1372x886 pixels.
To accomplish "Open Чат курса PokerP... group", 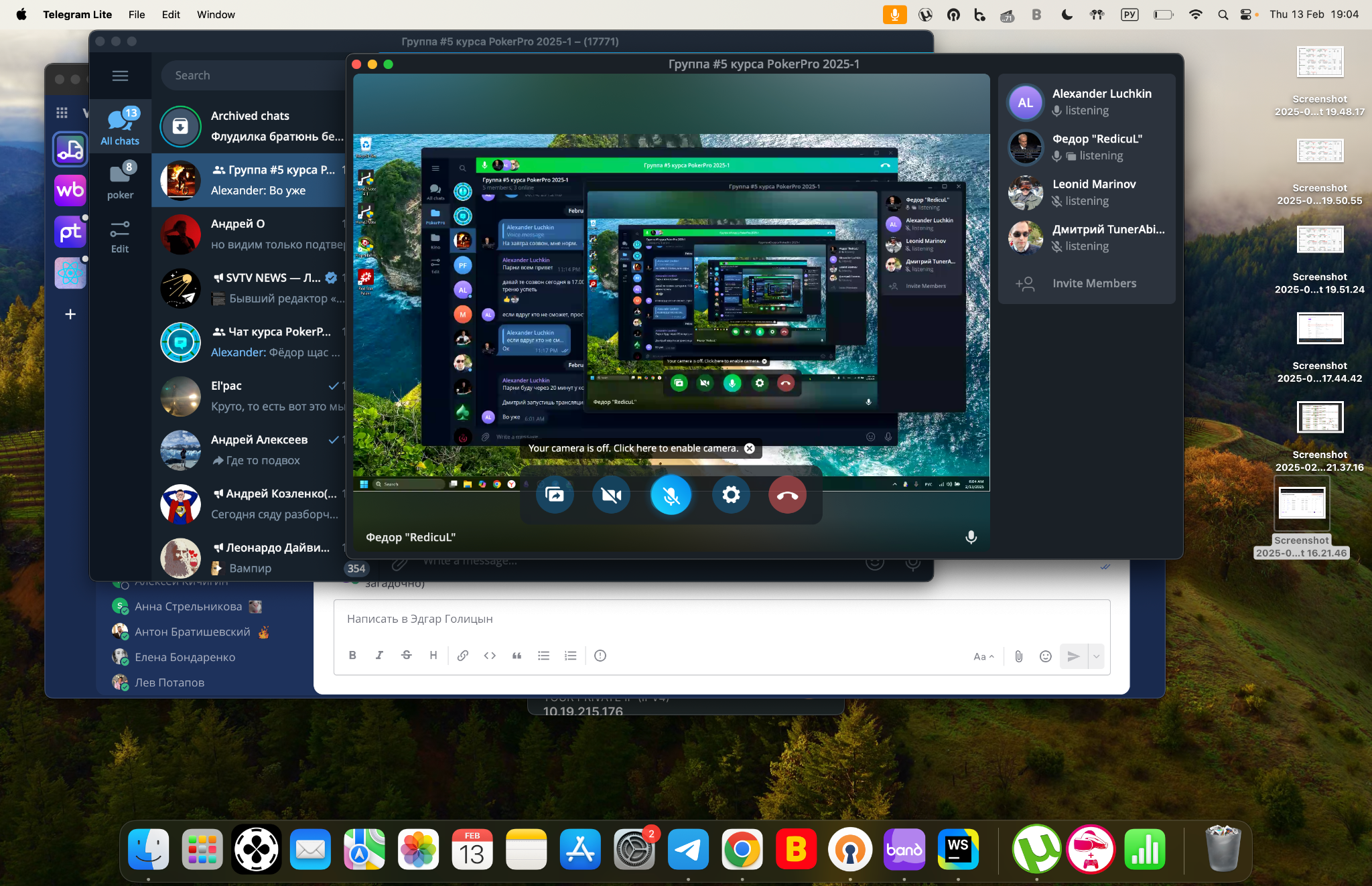I will pyautogui.click(x=249, y=342).
